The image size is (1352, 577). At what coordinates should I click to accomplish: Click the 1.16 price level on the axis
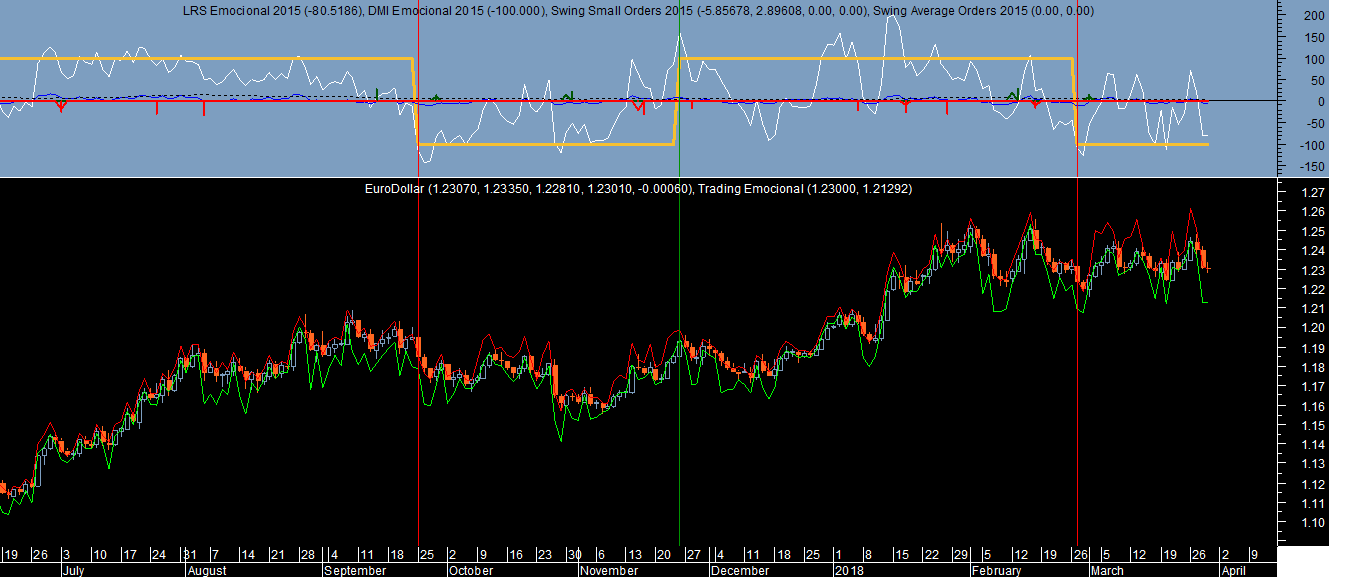point(1313,407)
